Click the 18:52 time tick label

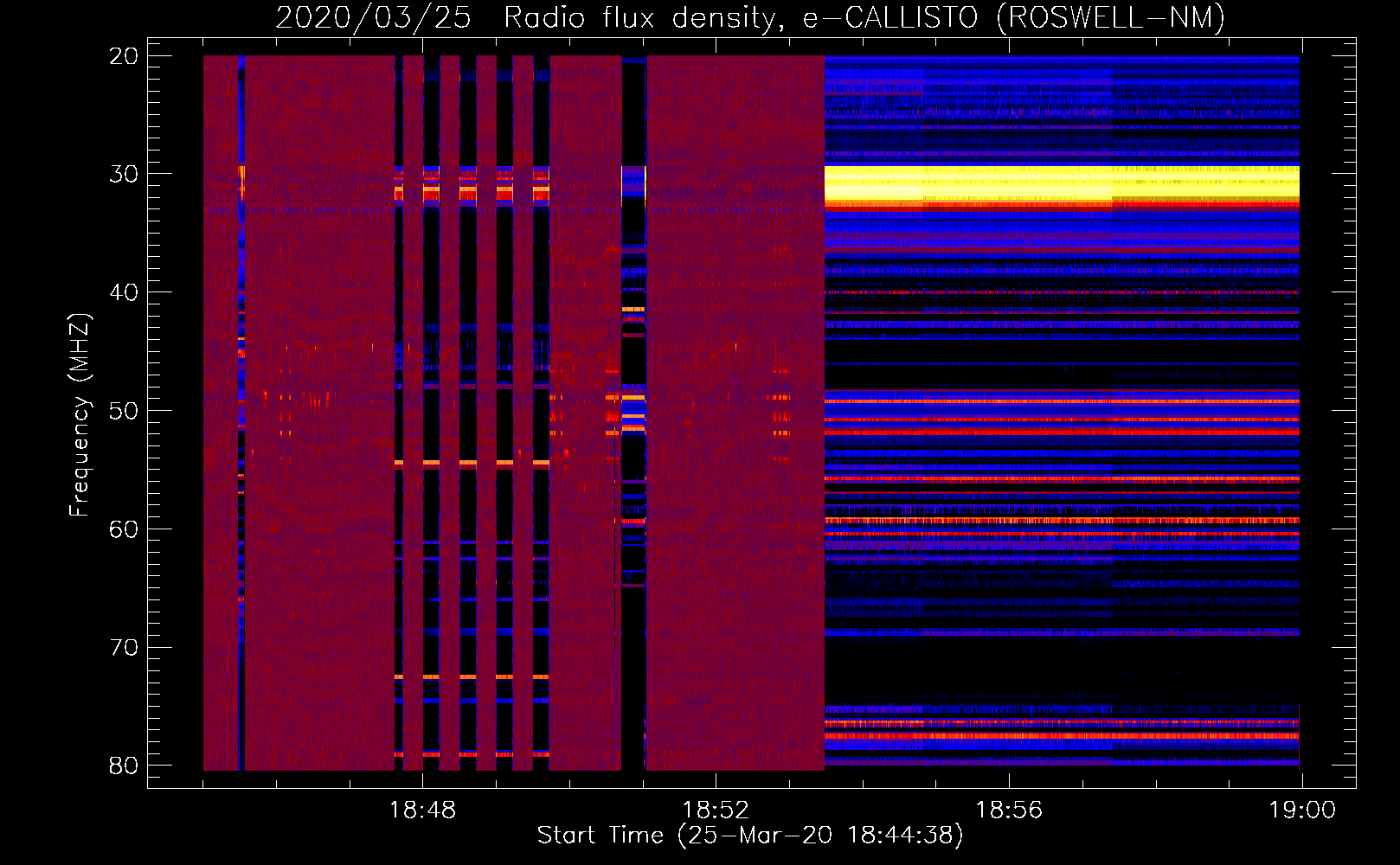tap(716, 810)
